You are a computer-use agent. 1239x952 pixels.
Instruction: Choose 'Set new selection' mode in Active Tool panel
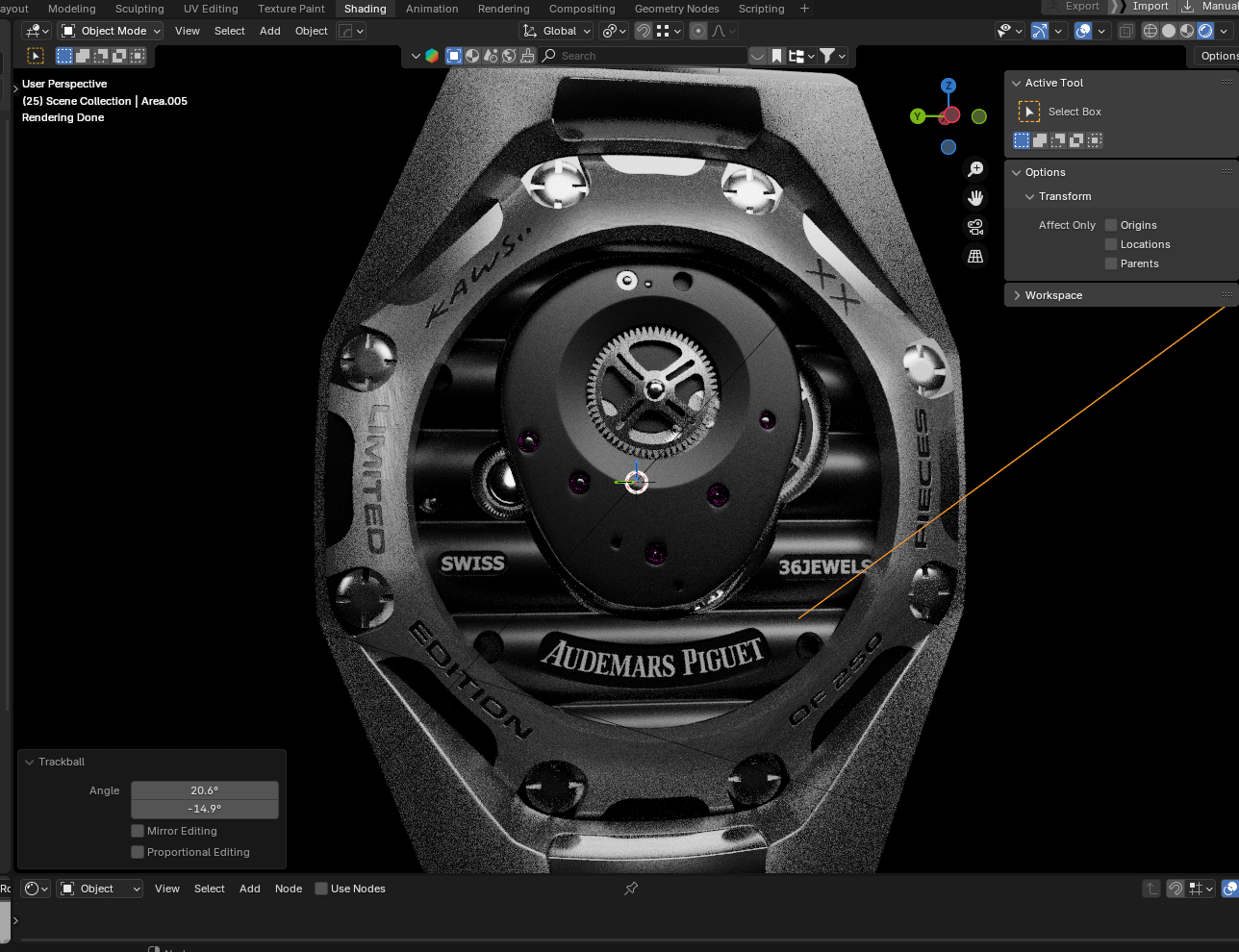(1022, 140)
